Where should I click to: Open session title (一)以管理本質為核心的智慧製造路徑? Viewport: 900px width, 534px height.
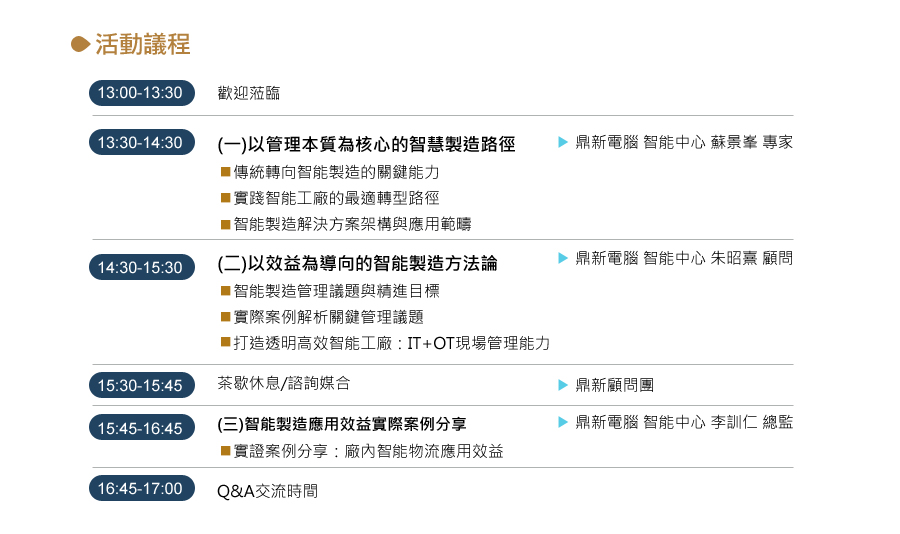[366, 144]
